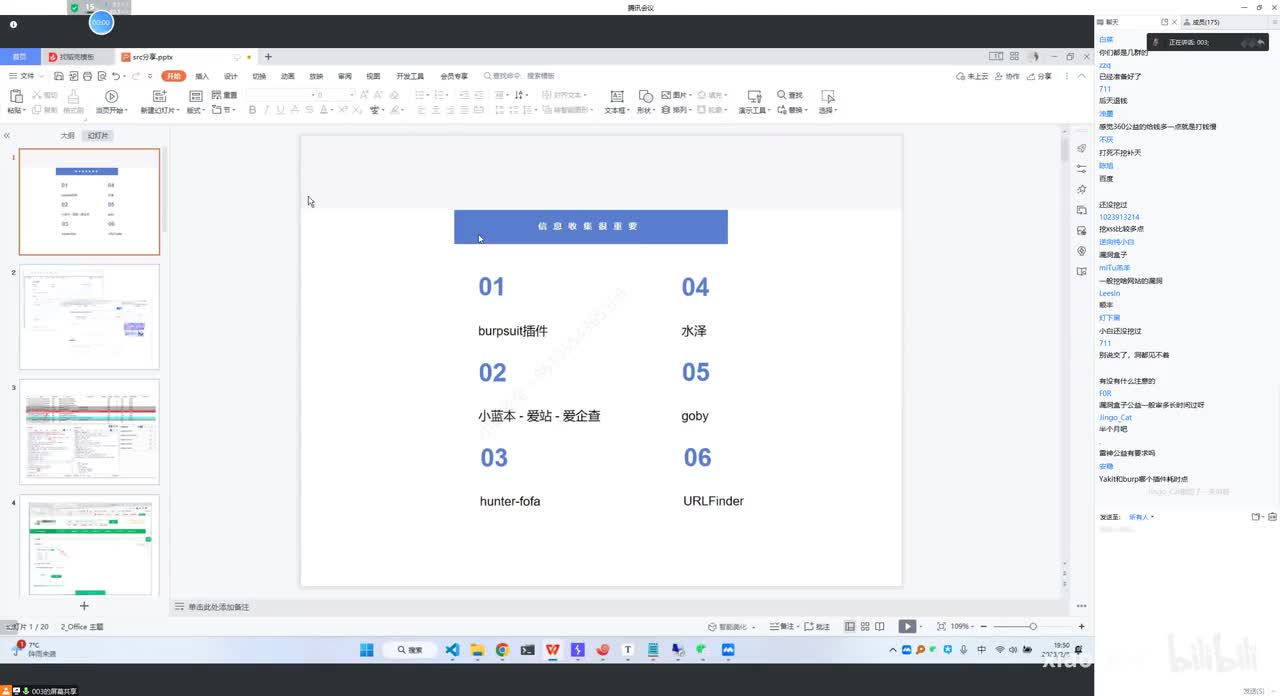Click the zoom slider handle
Image resolution: width=1280 pixels, height=696 pixels.
tap(1035, 626)
